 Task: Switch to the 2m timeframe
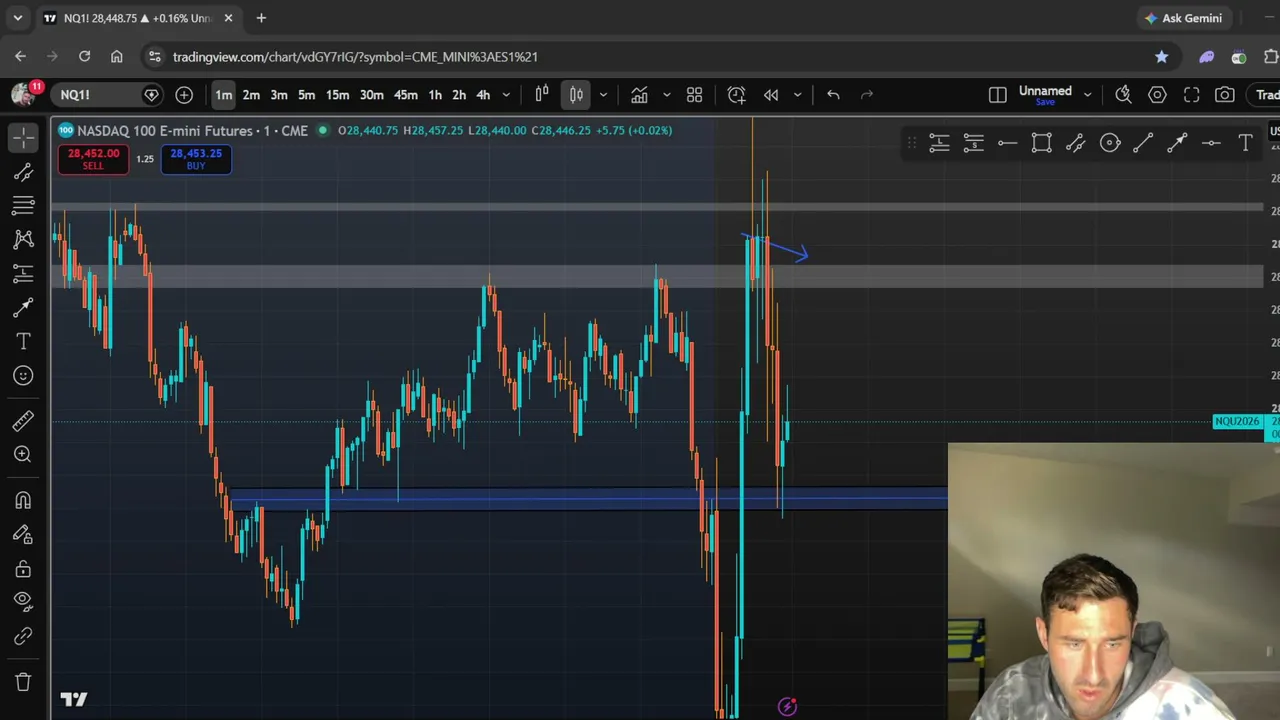(251, 95)
